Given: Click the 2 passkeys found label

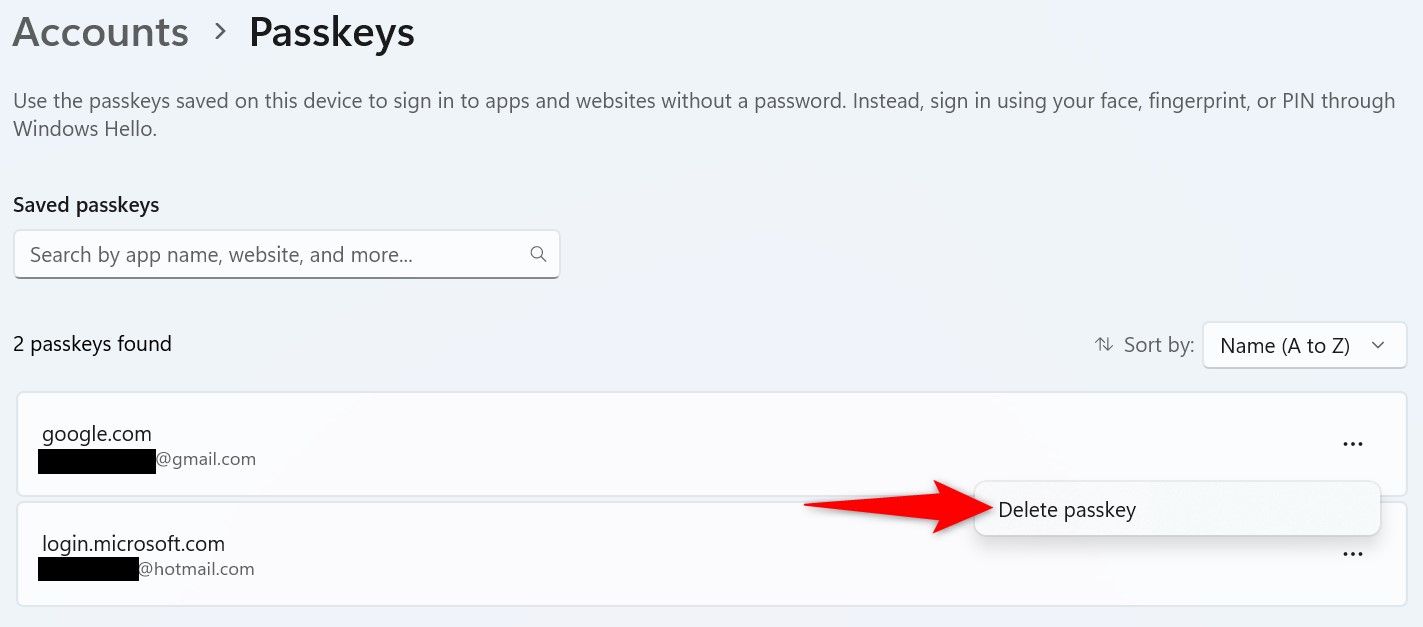Looking at the screenshot, I should (92, 344).
